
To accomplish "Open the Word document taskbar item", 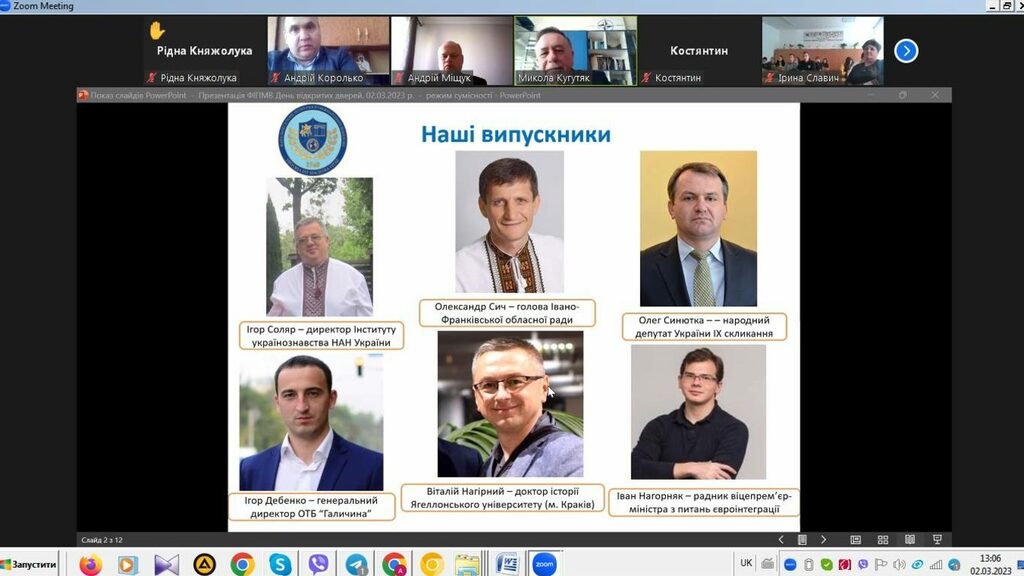I will coord(506,564).
